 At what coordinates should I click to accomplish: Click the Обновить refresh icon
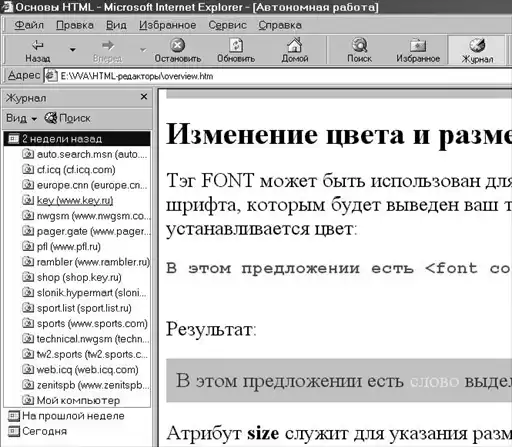pos(236,45)
